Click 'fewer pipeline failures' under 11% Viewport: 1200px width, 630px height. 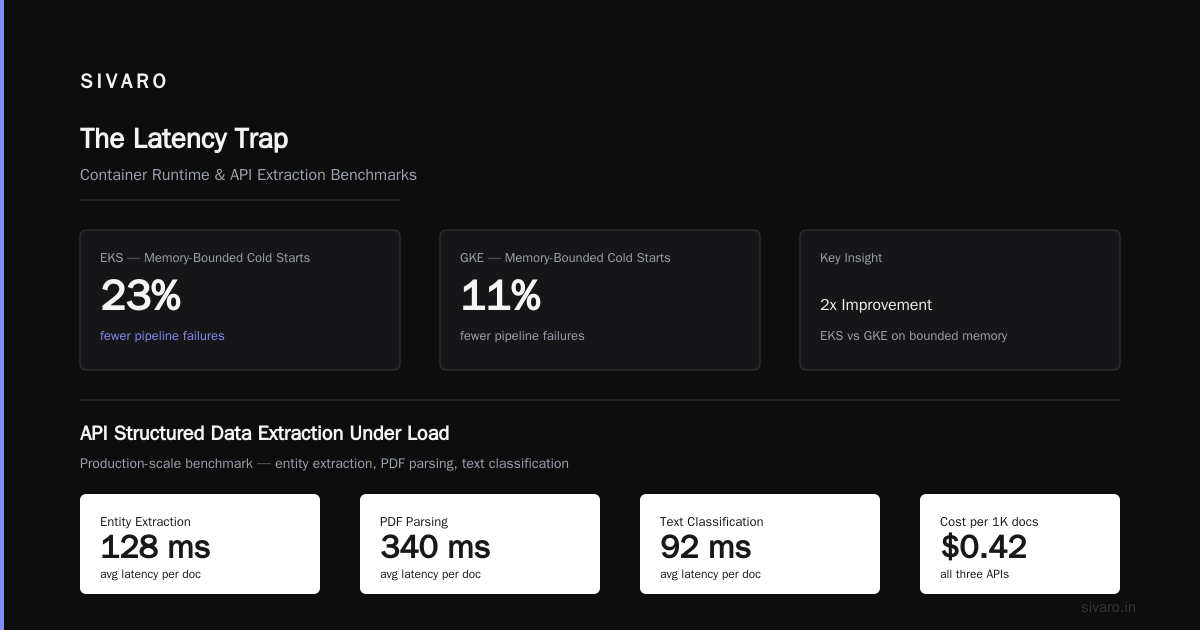[522, 336]
